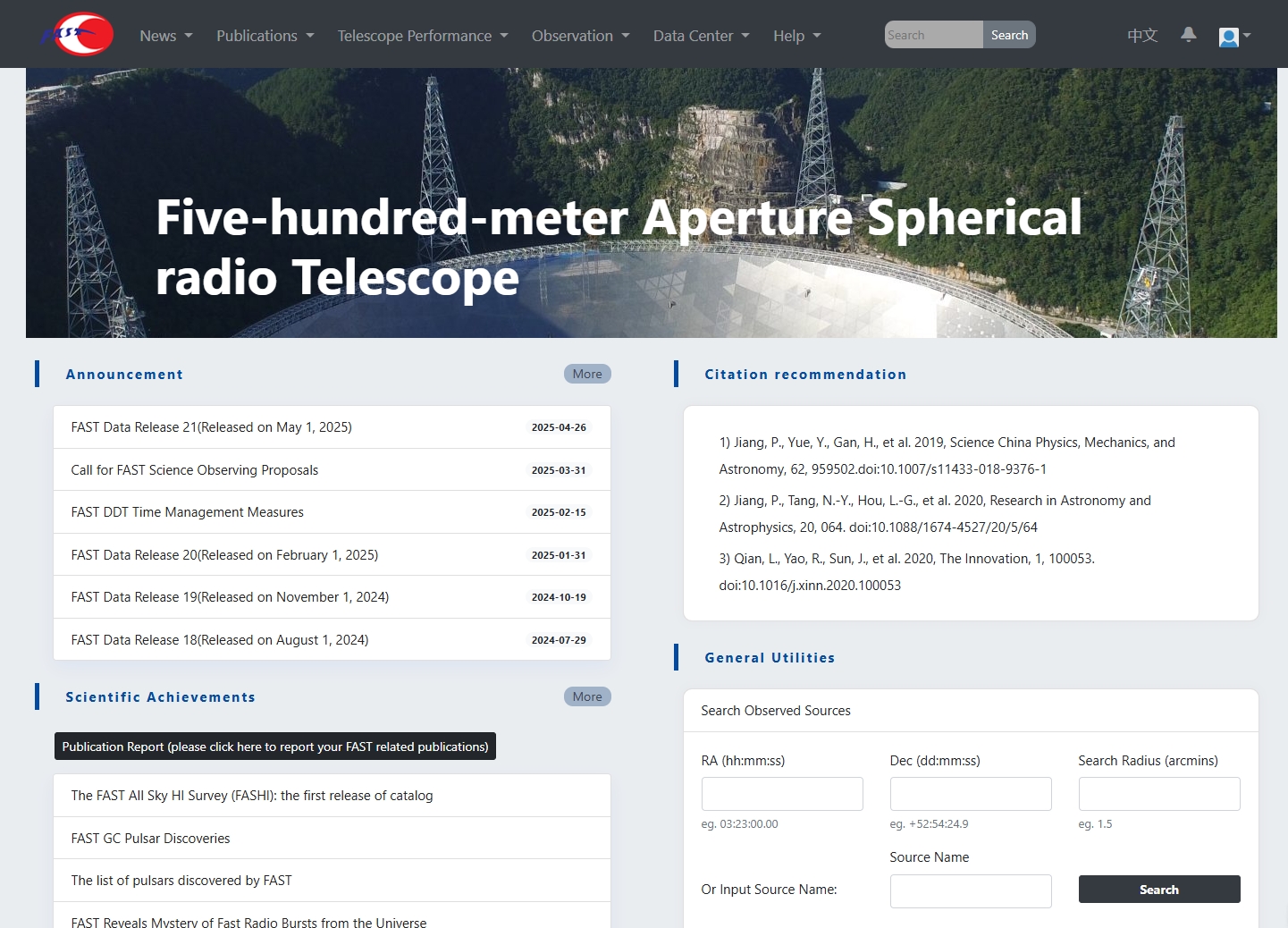The image size is (1288, 928).
Task: Expand the Help menu
Action: [796, 36]
